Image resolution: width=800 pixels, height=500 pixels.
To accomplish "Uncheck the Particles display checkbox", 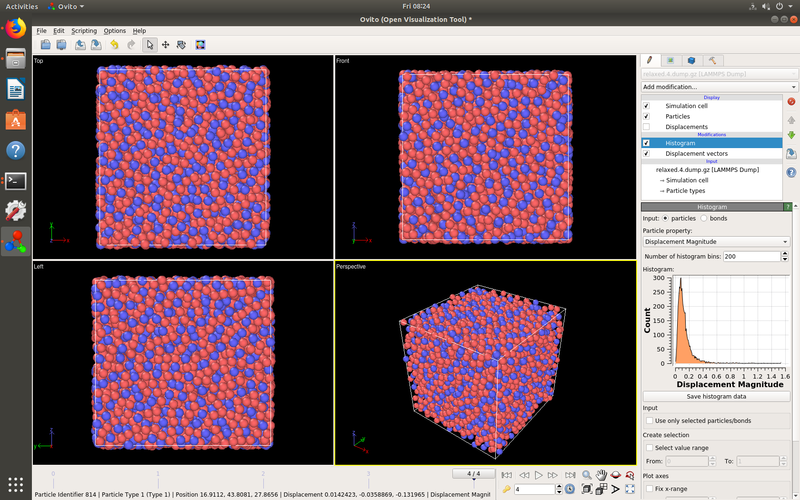I will tap(646, 116).
